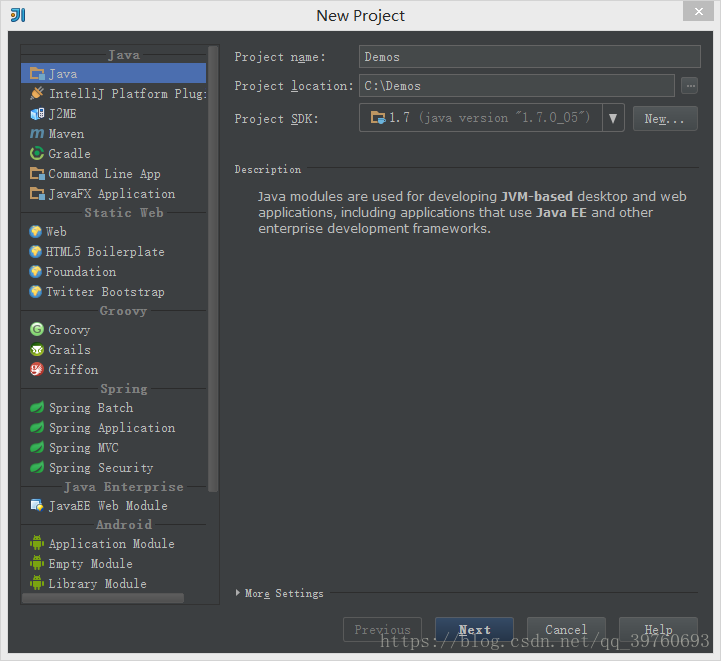721x661 pixels.
Task: Choose Command Line App template
Action: coord(114,173)
